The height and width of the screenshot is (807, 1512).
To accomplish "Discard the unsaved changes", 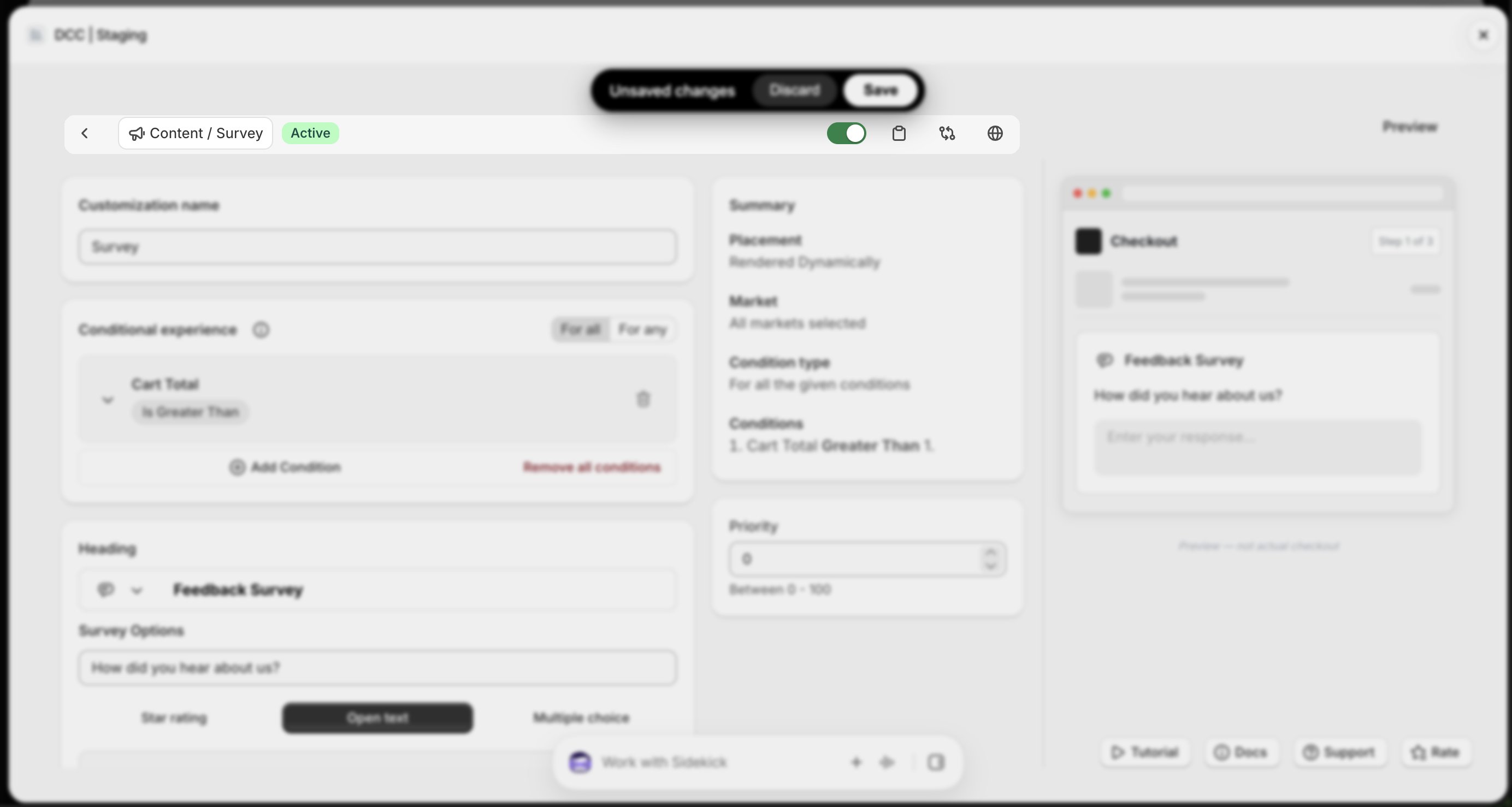I will pos(794,91).
